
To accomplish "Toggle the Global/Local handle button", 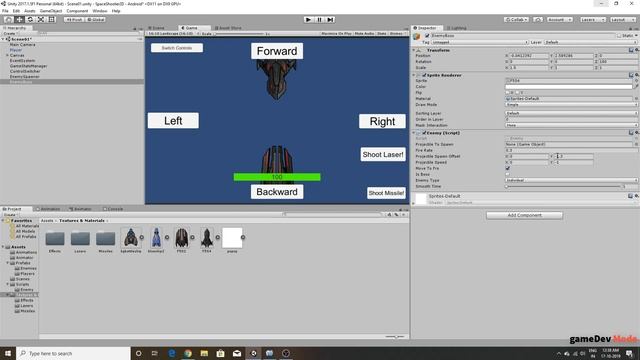I will (x=96, y=20).
